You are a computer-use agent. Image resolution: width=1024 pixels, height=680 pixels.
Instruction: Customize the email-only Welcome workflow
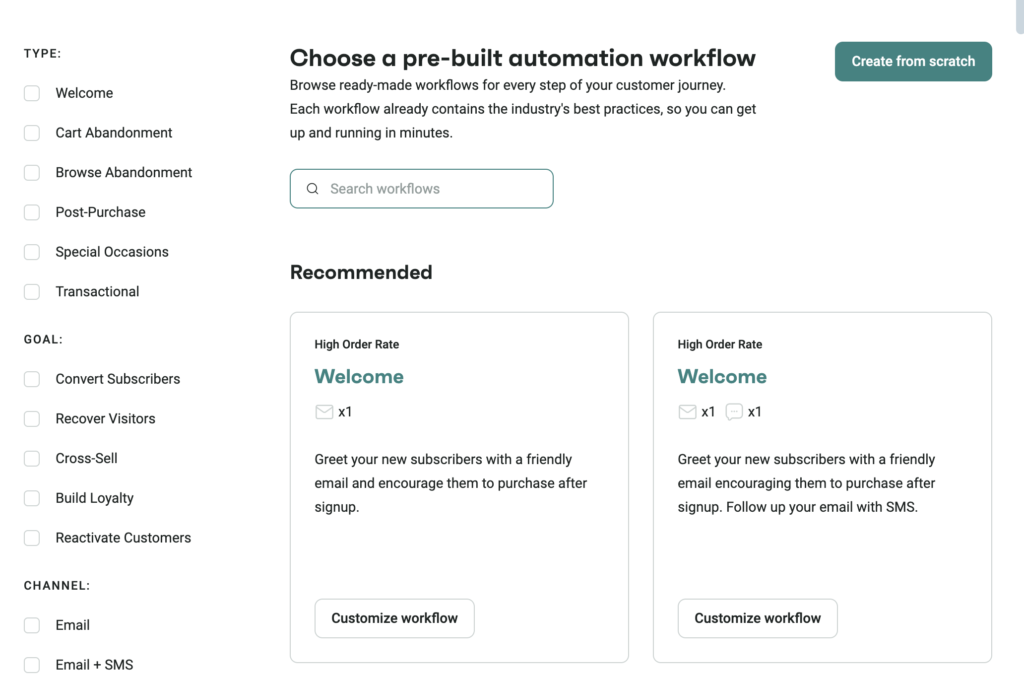[394, 619]
